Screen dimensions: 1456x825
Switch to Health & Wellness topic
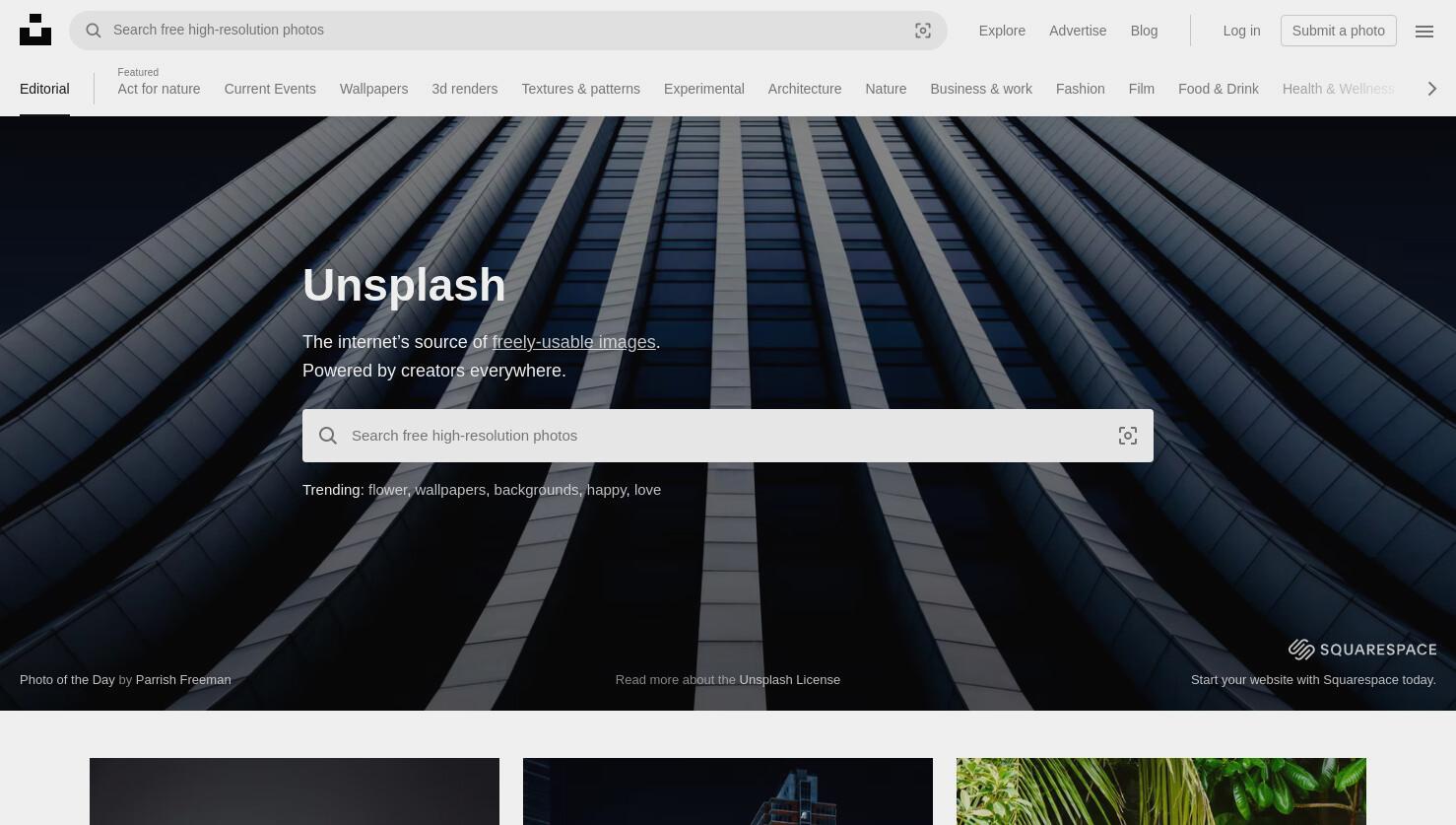pos(1338,89)
